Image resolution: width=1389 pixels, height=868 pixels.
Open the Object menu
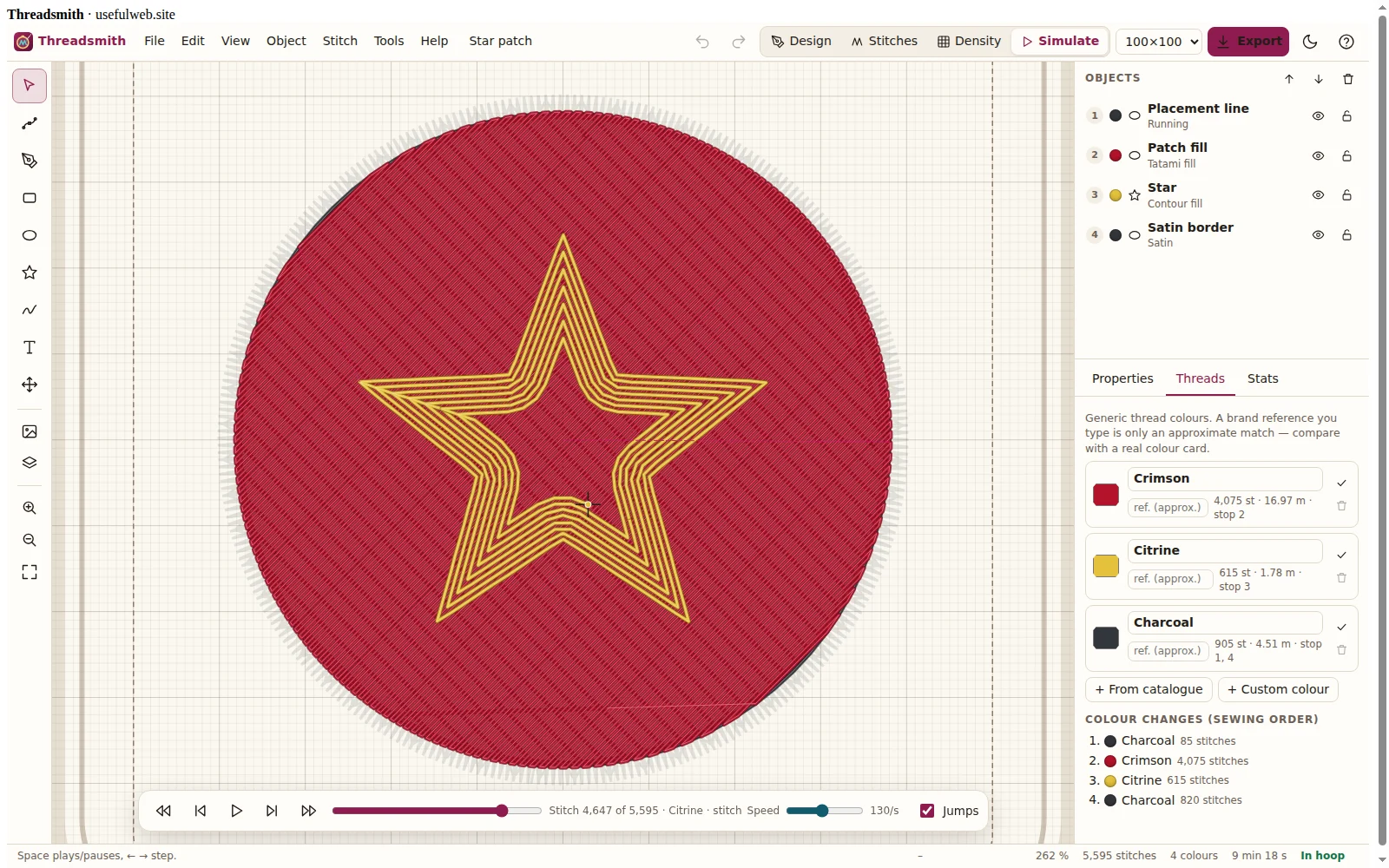pyautogui.click(x=286, y=41)
